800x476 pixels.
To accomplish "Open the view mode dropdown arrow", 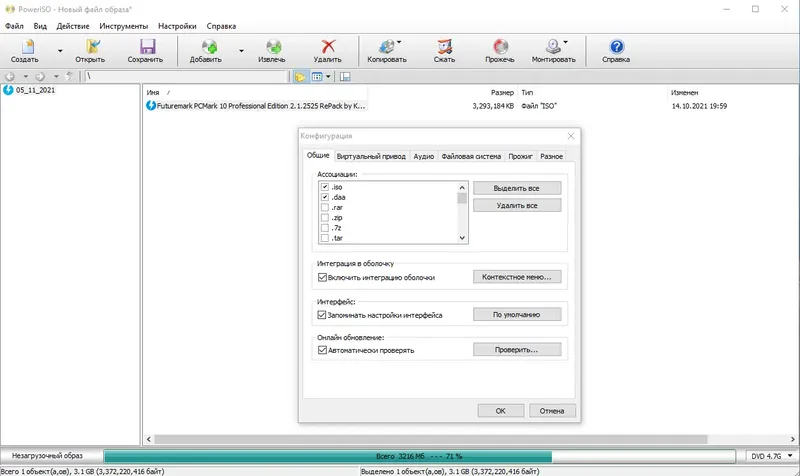I will point(328,77).
